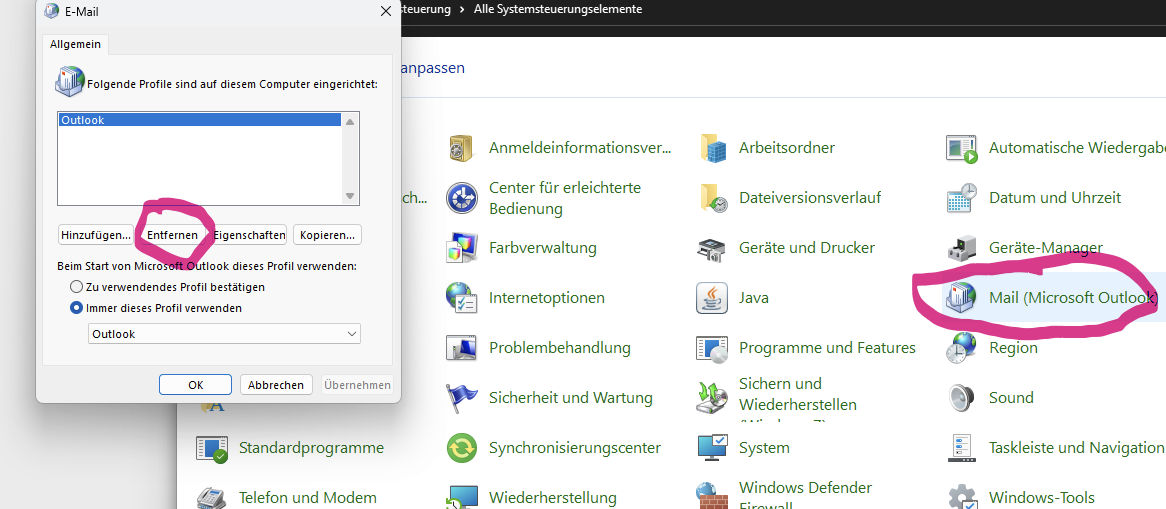
Task: Open the Taskleiste und Navigation icon
Action: [962, 448]
